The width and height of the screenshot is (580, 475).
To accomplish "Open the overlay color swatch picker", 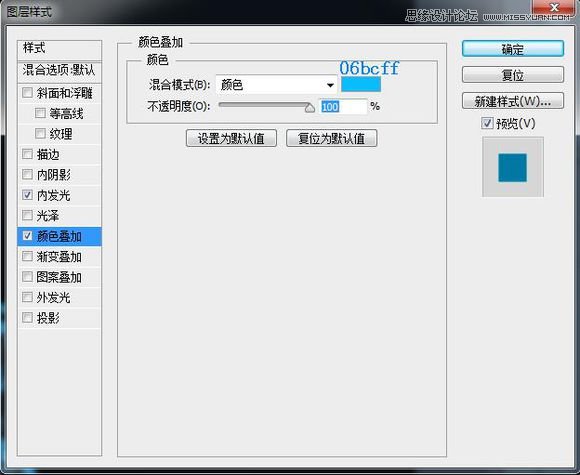I will tap(361, 84).
